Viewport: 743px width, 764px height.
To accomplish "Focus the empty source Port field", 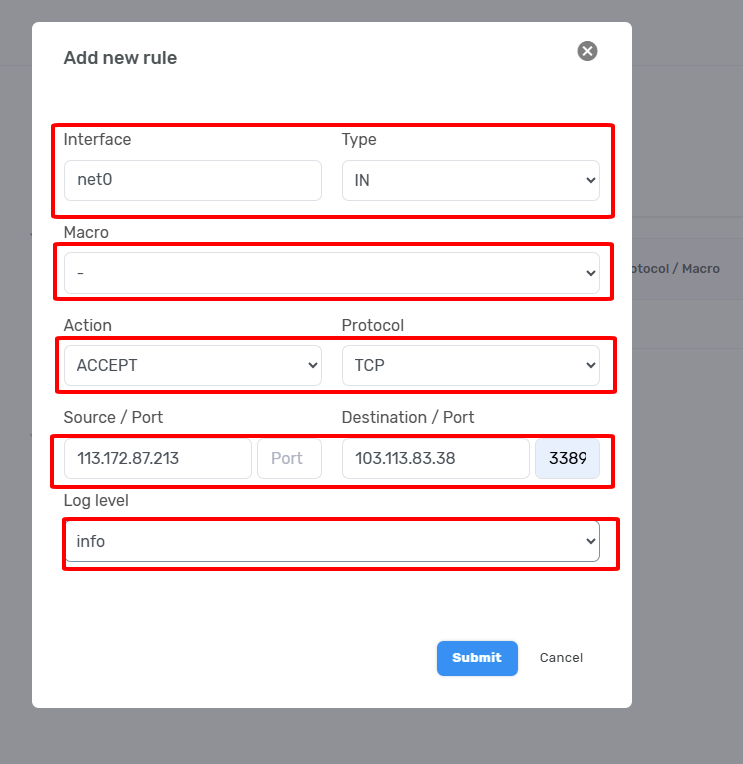I will 289,458.
